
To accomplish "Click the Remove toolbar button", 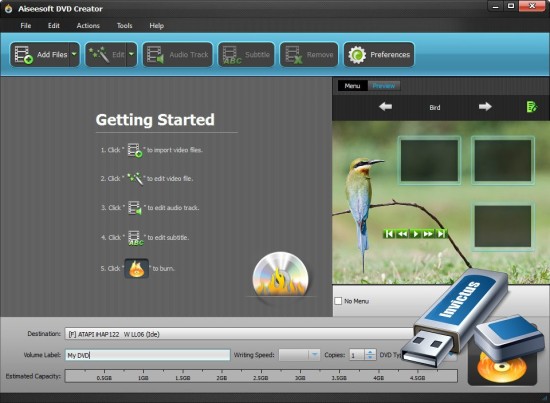I will 309,54.
